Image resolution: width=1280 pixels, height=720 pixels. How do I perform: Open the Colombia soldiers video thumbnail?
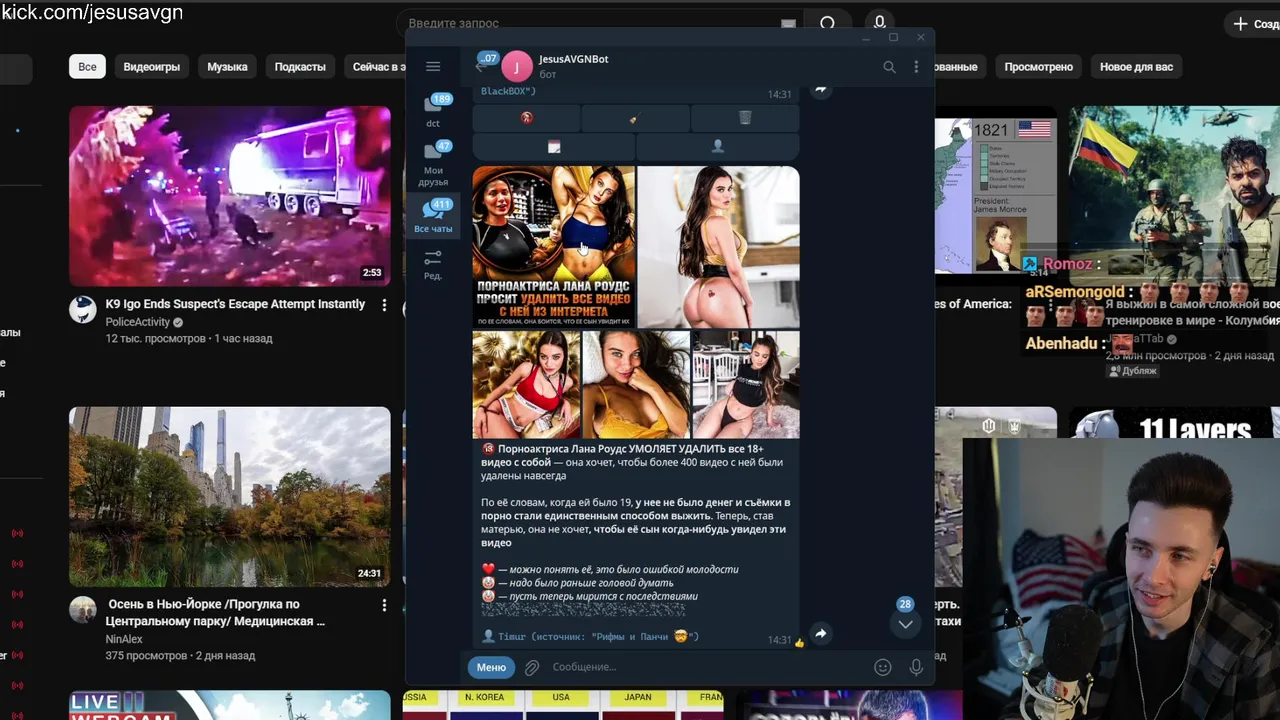pyautogui.click(x=1174, y=196)
